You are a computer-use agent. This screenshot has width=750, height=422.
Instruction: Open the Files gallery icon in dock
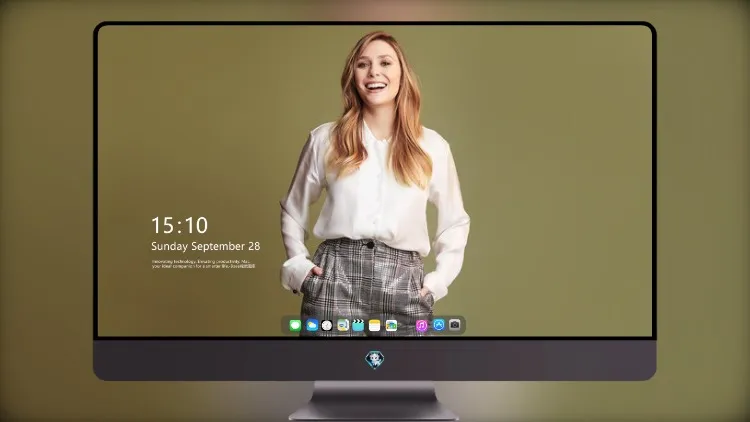(391, 325)
